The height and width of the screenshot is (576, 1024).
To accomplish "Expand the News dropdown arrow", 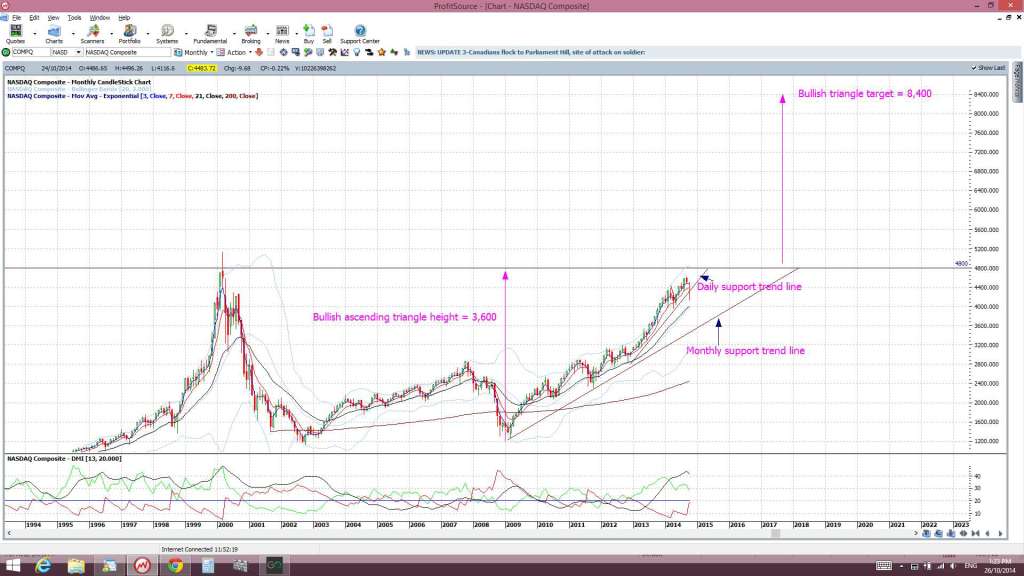I will 296,33.
